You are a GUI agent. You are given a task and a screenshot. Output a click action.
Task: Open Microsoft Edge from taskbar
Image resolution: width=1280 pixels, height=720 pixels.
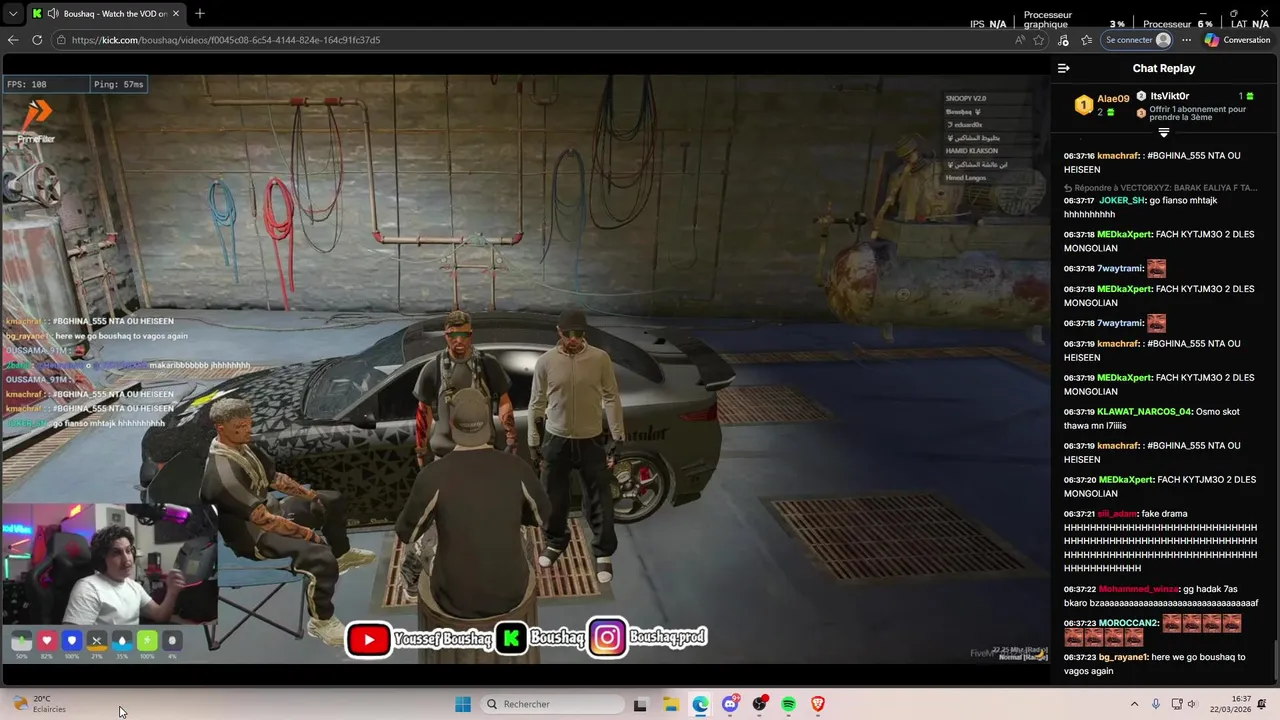[x=700, y=704]
